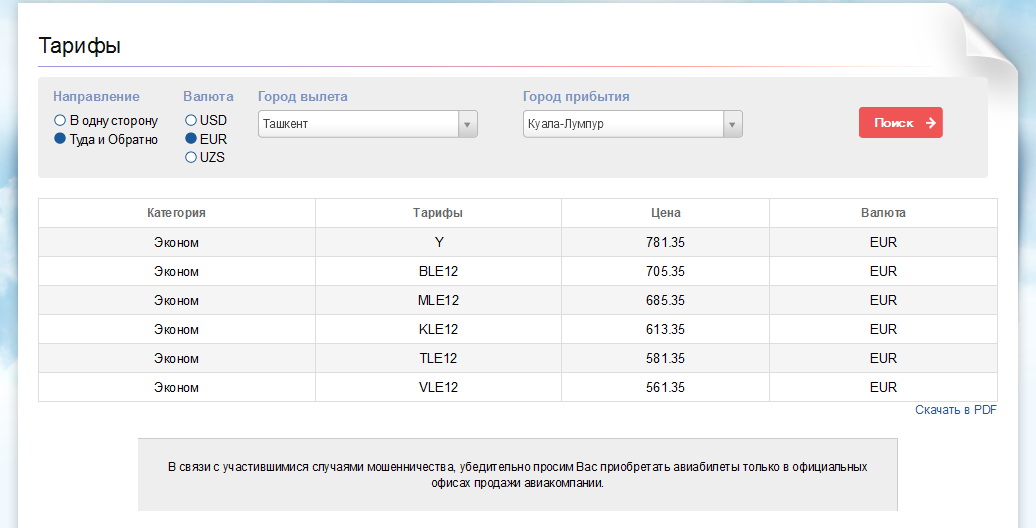Click the Цена column header
Image resolution: width=1036 pixels, height=528 pixels.
click(x=665, y=213)
